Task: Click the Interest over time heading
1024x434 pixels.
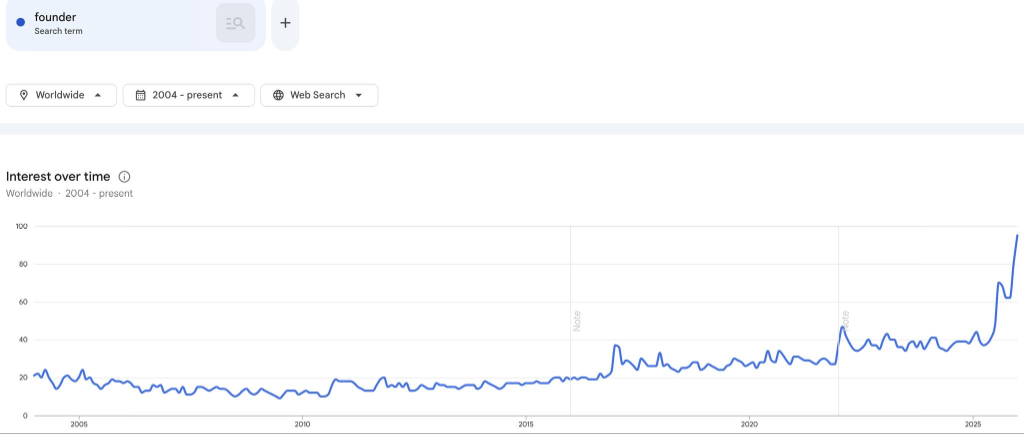Action: coord(58,176)
